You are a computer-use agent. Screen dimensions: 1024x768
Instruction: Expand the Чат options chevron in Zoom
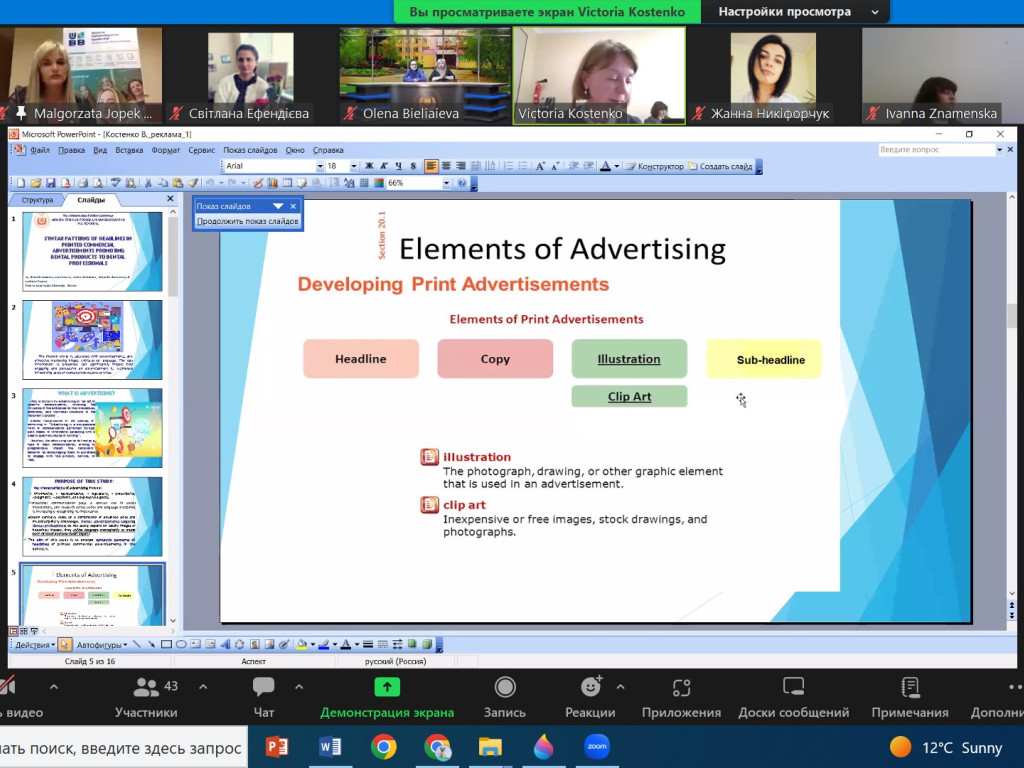[x=299, y=687]
